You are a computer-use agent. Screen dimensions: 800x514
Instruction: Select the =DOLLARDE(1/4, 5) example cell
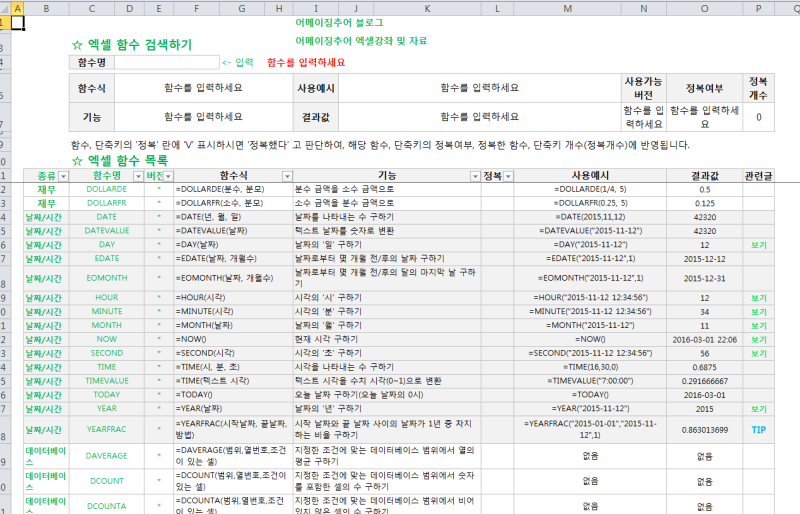(590, 189)
